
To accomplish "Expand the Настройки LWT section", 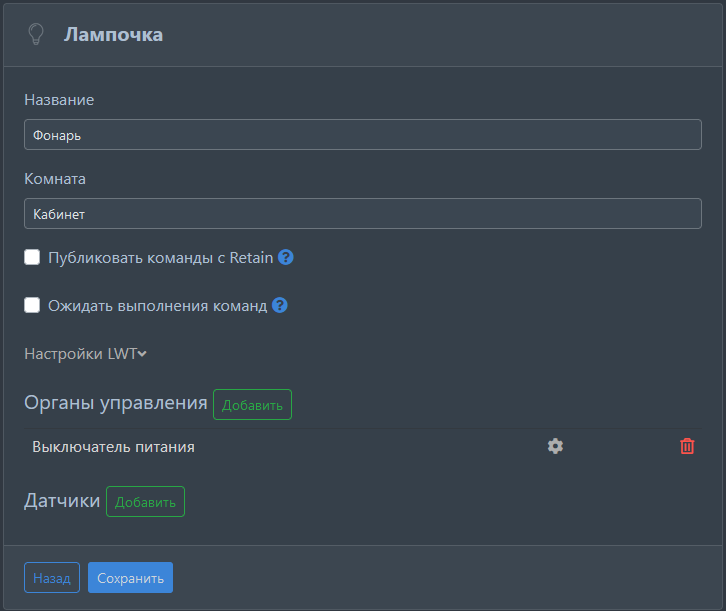I will point(86,353).
